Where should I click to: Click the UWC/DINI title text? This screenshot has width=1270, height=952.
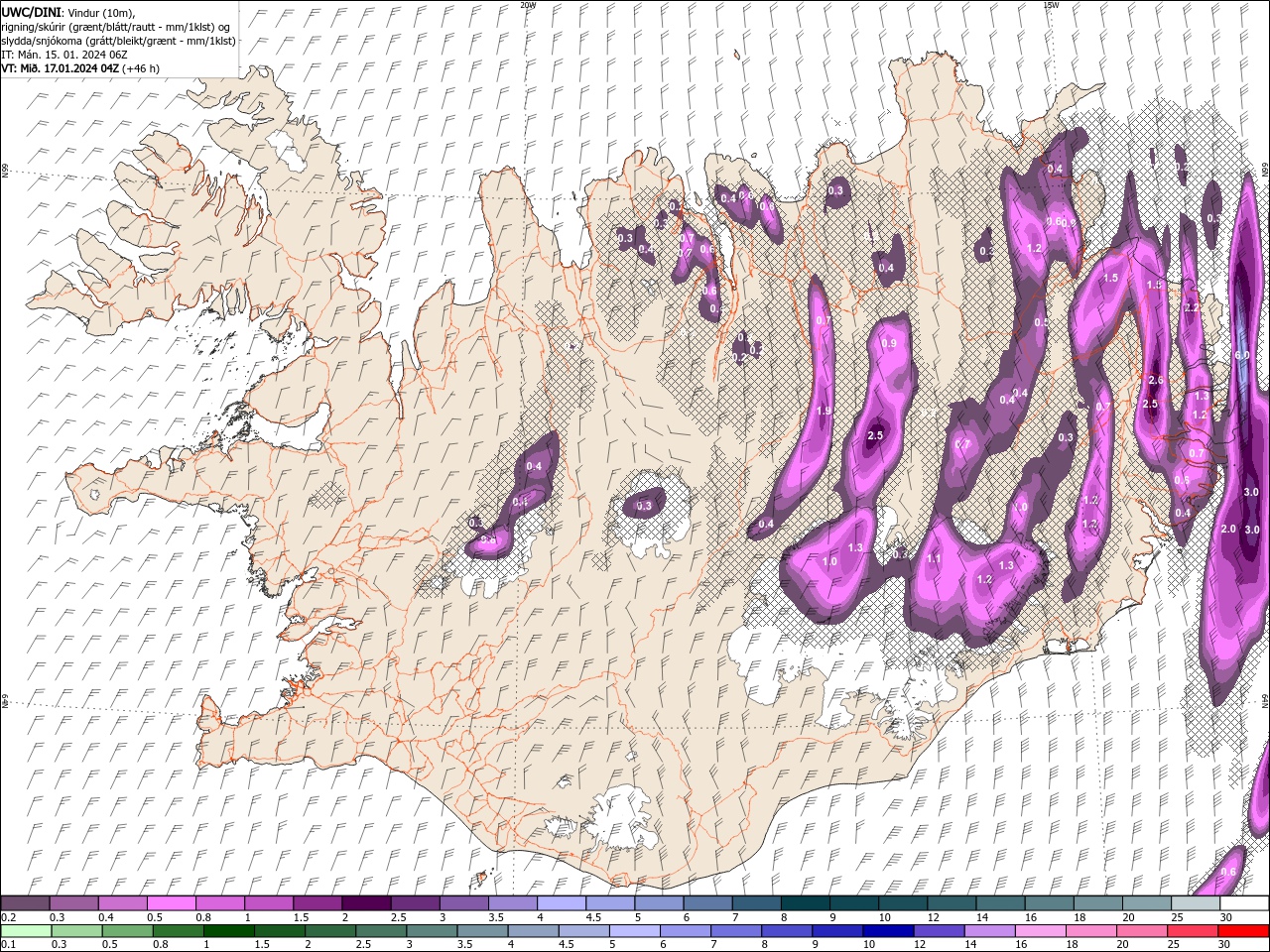pos(31,12)
